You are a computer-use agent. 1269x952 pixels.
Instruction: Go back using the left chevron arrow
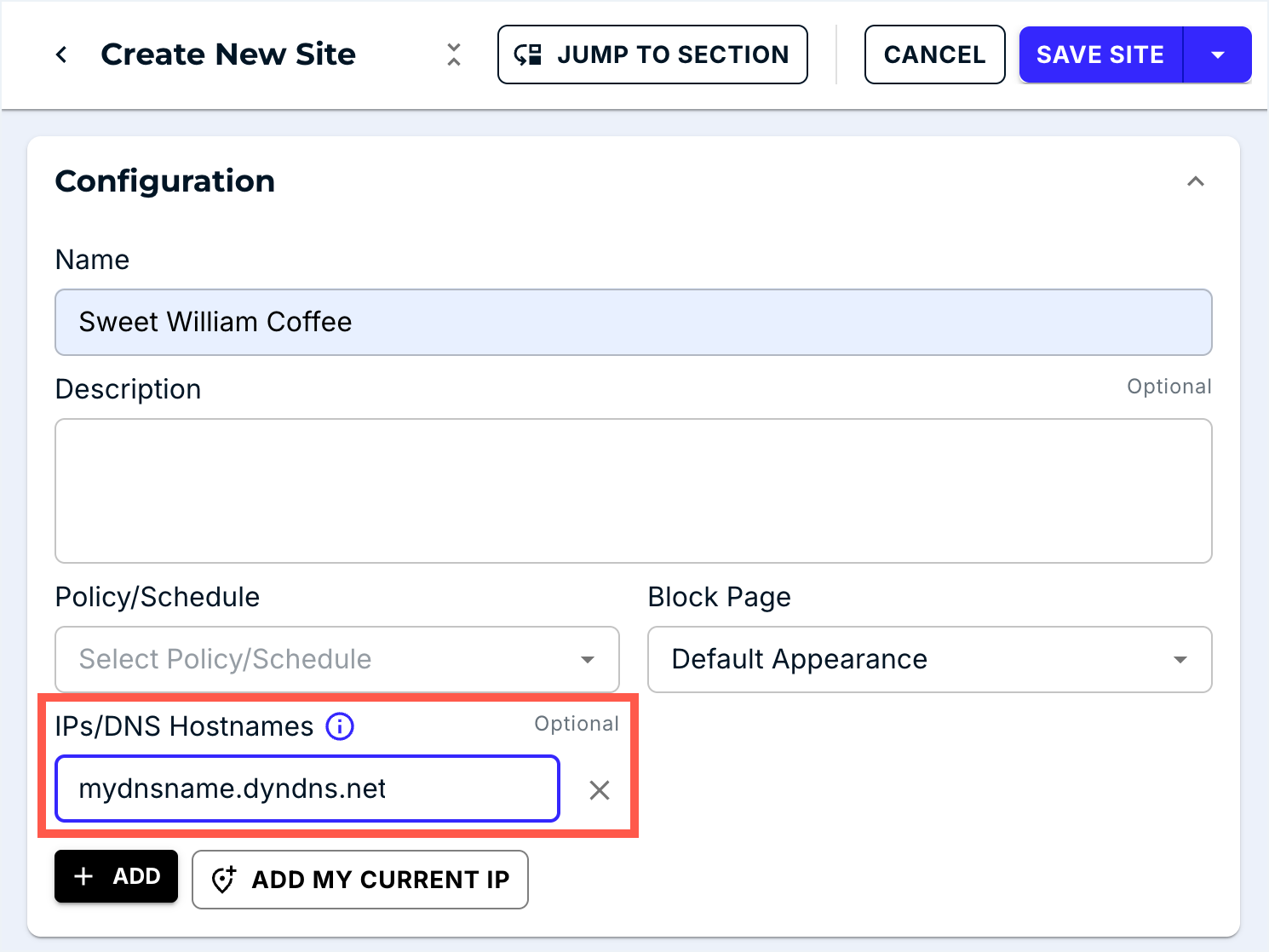pyautogui.click(x=61, y=55)
